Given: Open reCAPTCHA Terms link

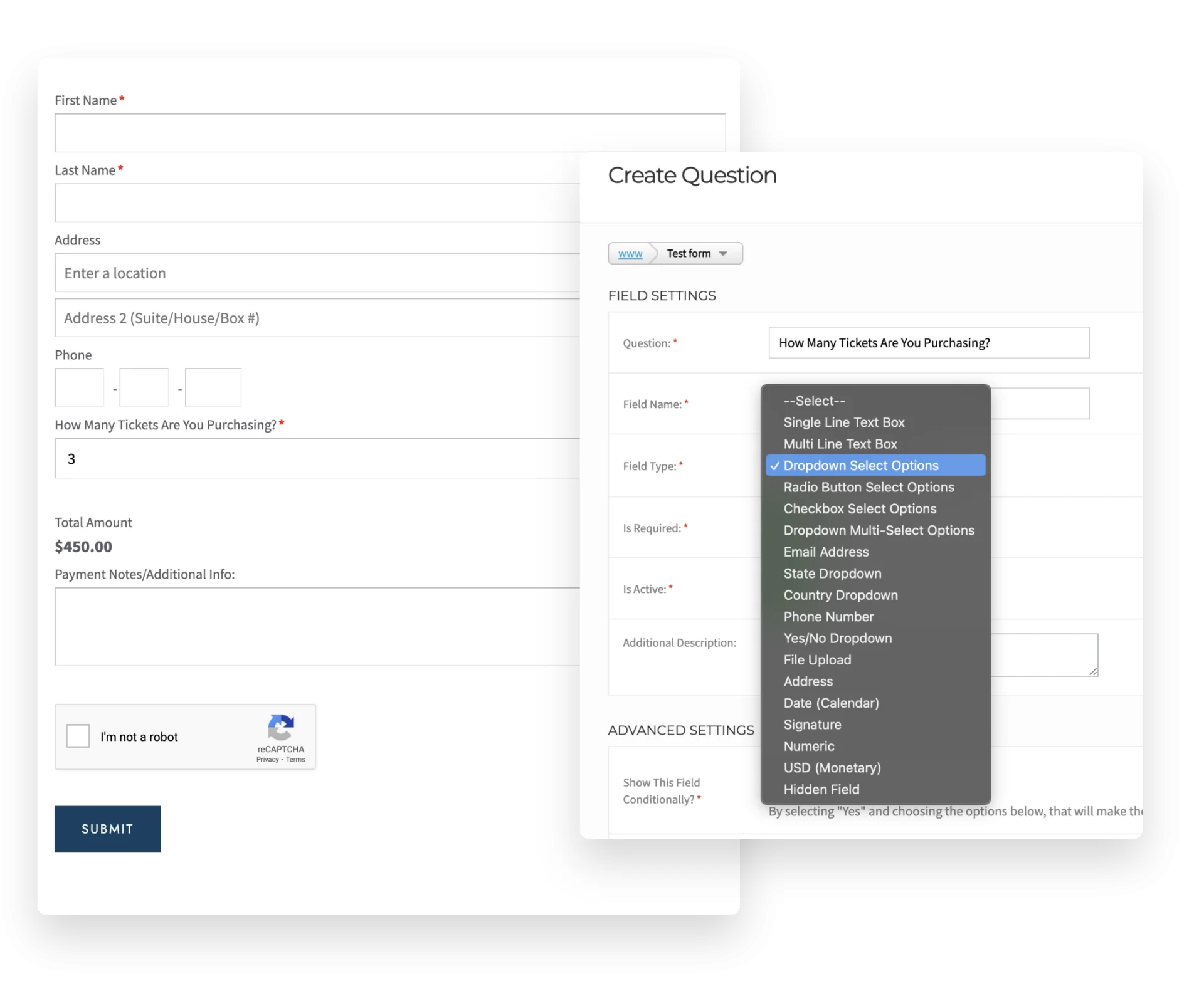Looking at the screenshot, I should [295, 760].
